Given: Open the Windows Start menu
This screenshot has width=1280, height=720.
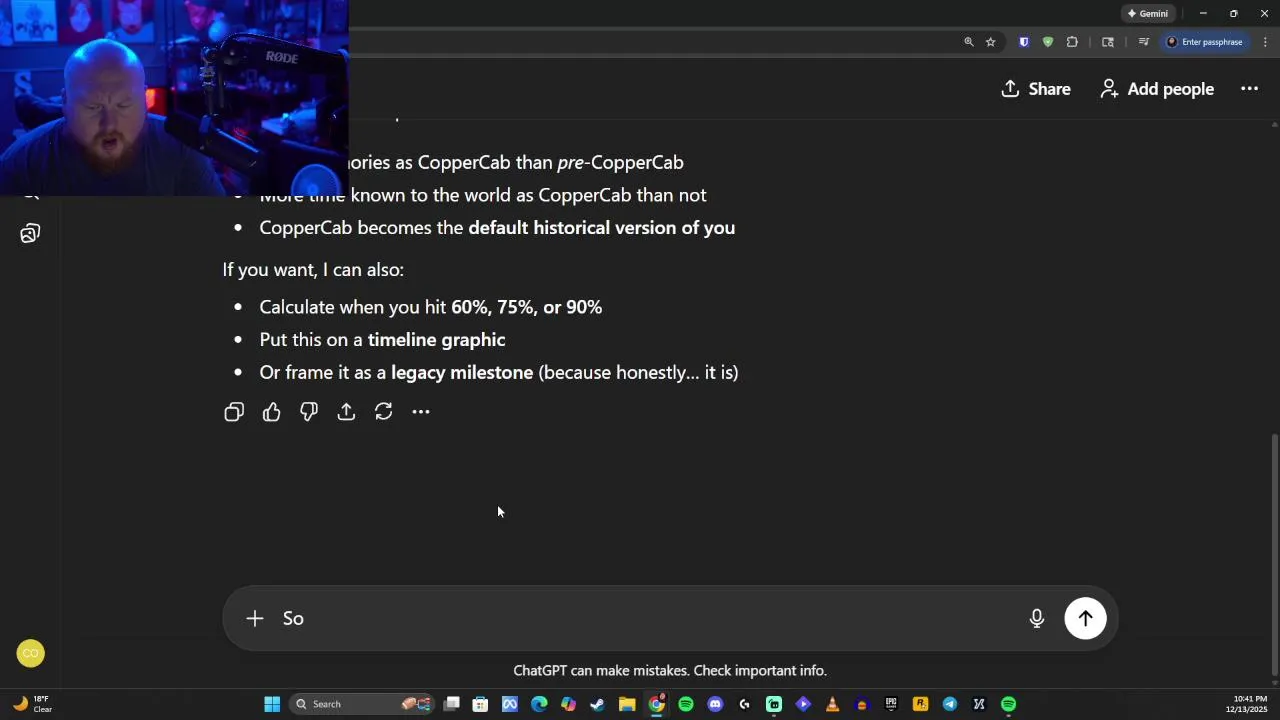Looking at the screenshot, I should pyautogui.click(x=272, y=704).
